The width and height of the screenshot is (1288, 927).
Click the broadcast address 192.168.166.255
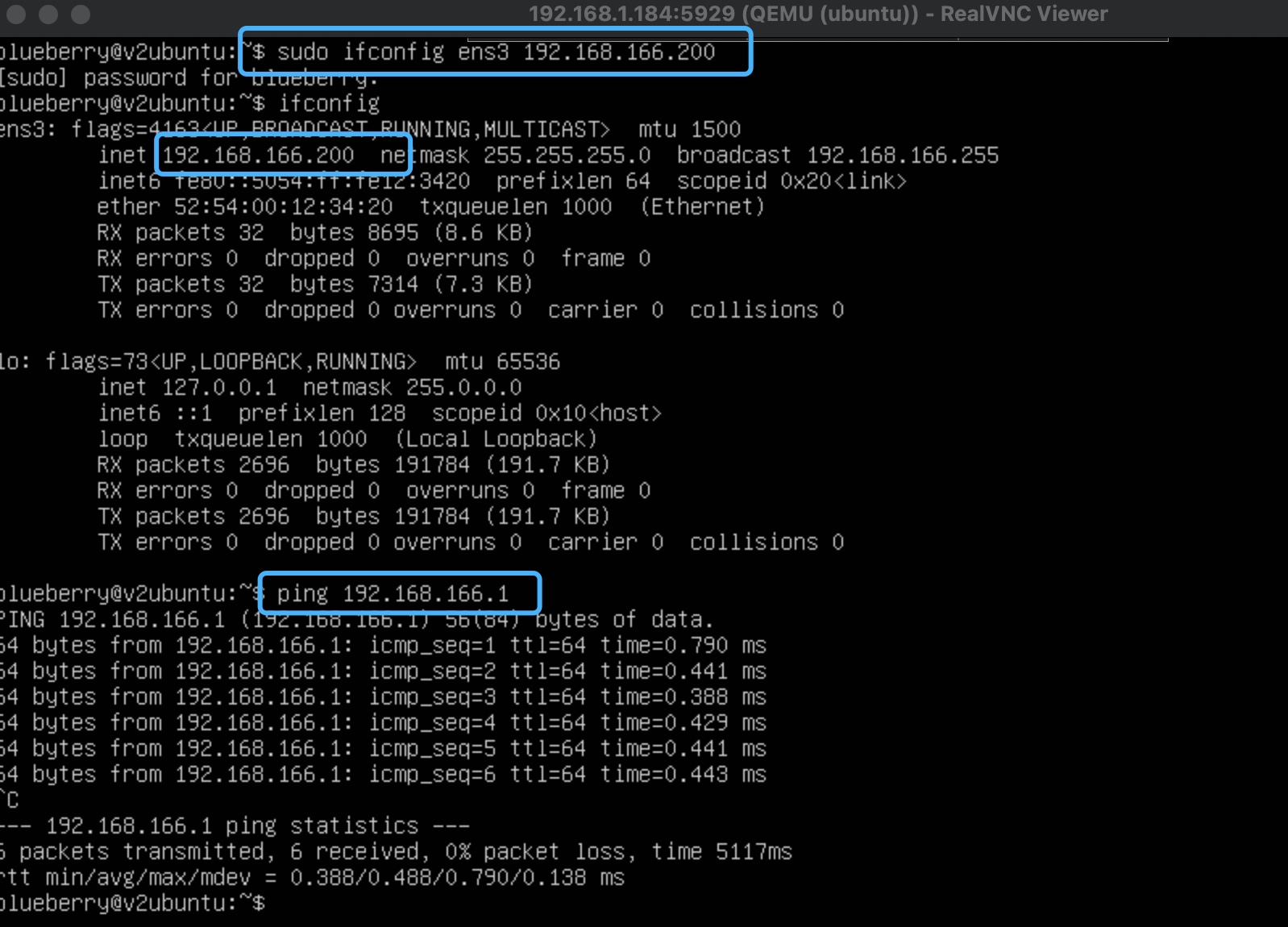tap(903, 156)
